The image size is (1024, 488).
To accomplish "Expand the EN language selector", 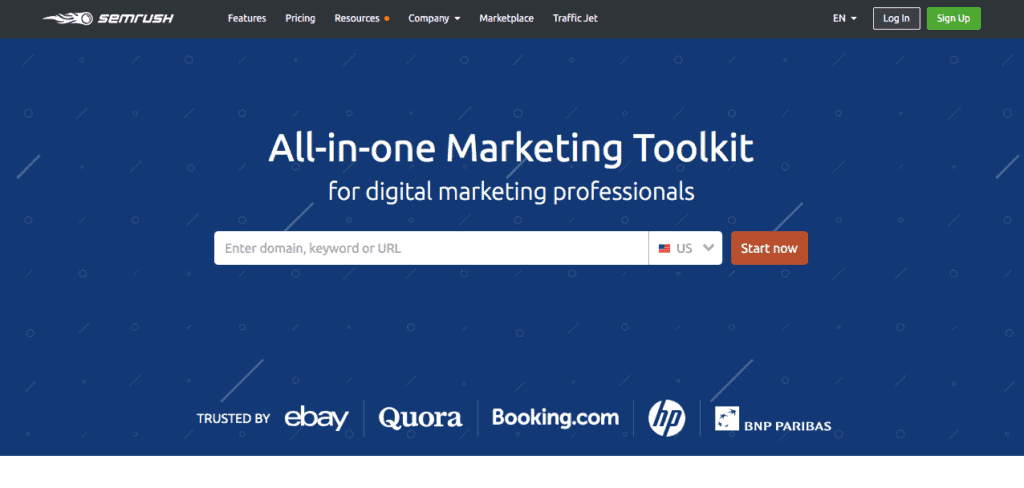I will pyautogui.click(x=844, y=18).
